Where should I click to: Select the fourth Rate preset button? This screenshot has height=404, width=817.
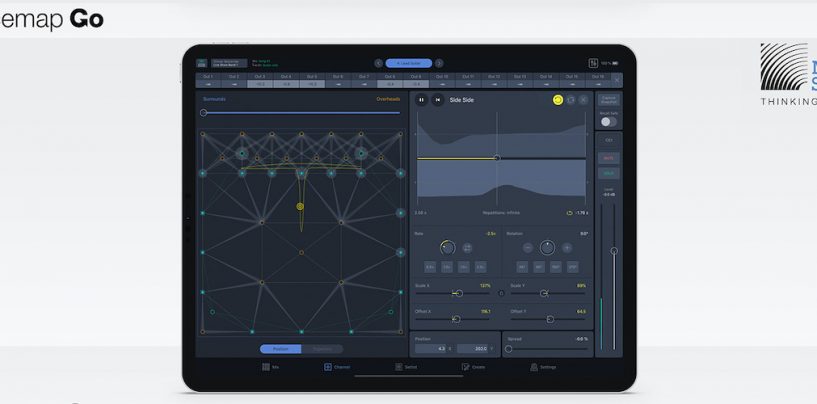(480, 267)
